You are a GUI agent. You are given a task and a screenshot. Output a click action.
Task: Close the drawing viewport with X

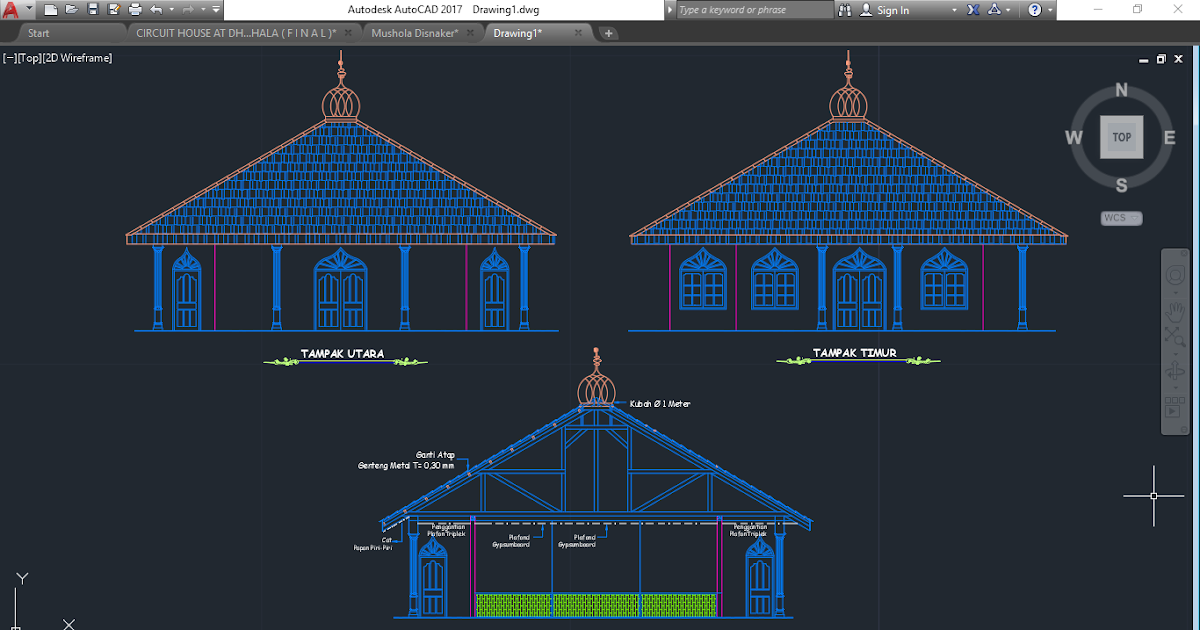pyautogui.click(x=1176, y=58)
